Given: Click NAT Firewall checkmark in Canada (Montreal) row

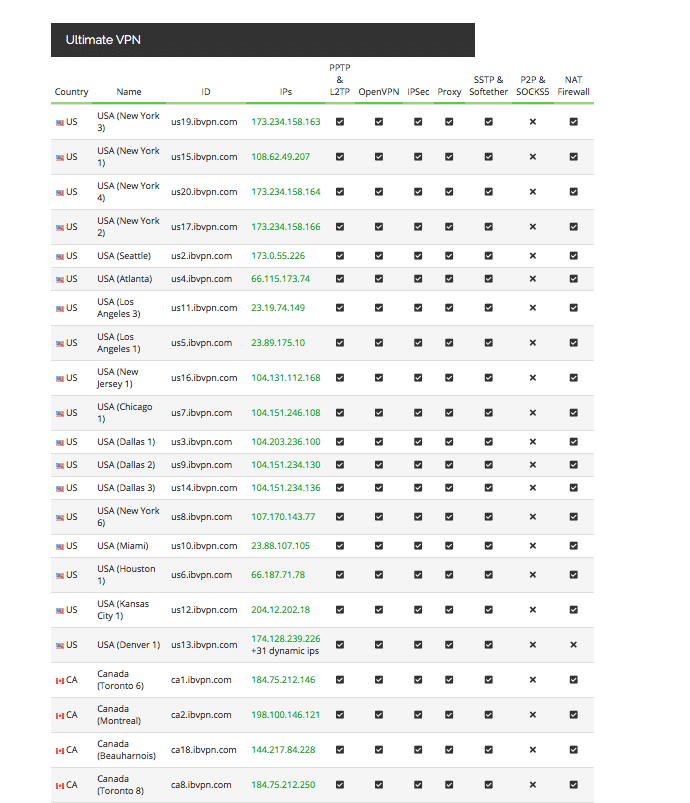Looking at the screenshot, I should [x=574, y=714].
